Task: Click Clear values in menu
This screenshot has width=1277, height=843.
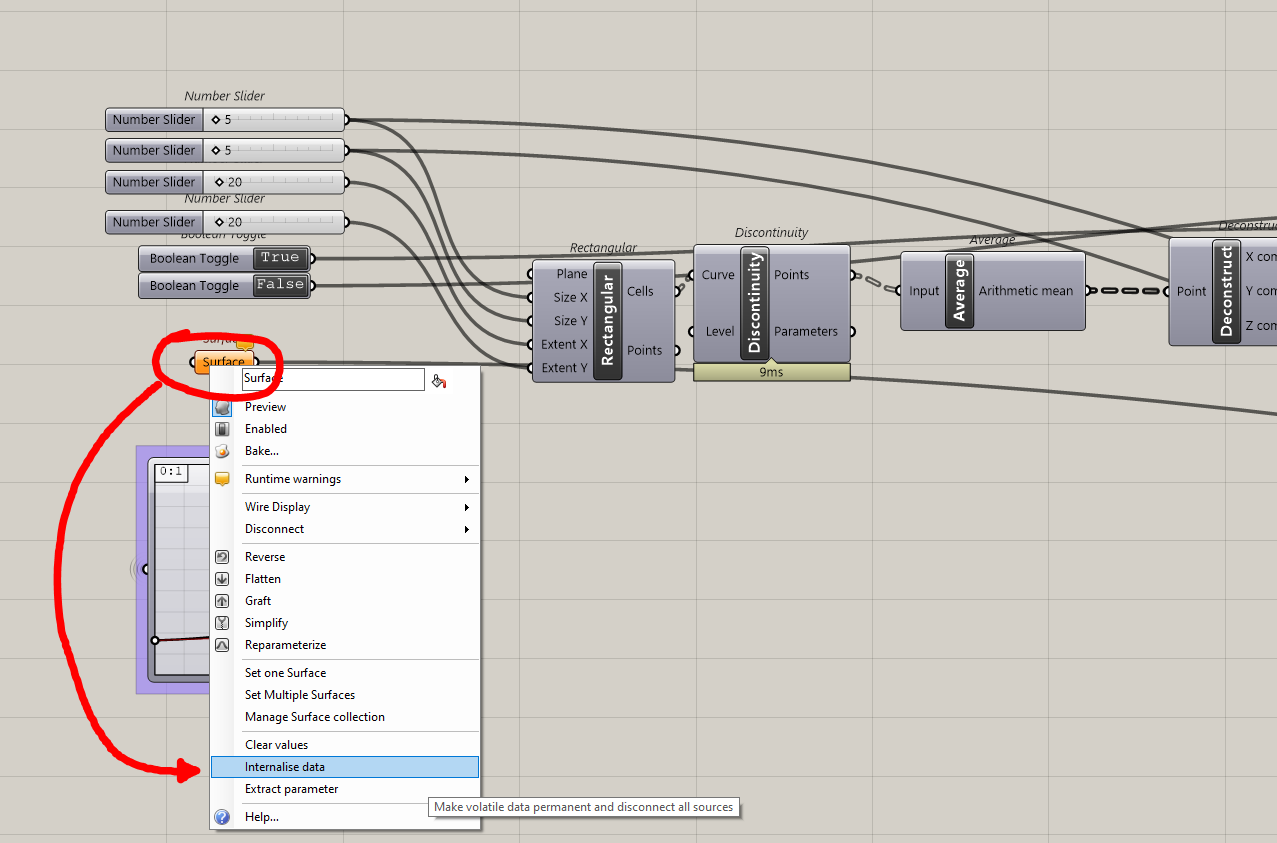Action: pyautogui.click(x=344, y=745)
